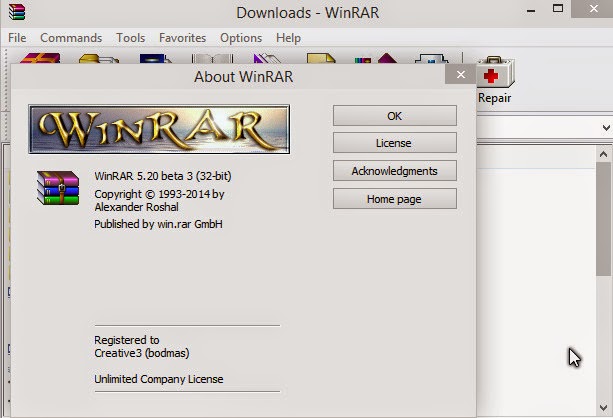Click the file list scrollbar down arrow
The height and width of the screenshot is (418, 613).
pos(603,408)
